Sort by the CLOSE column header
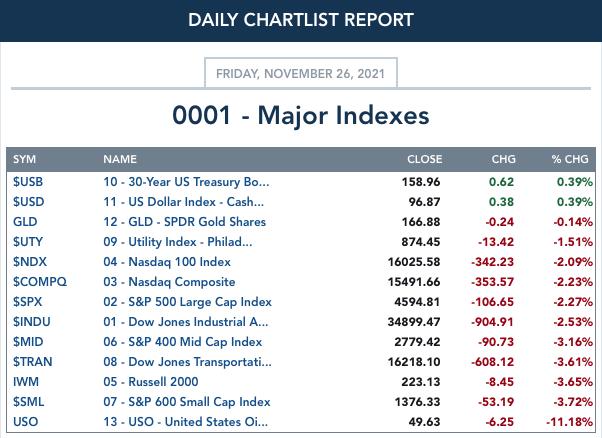602x438 pixels. (424, 160)
